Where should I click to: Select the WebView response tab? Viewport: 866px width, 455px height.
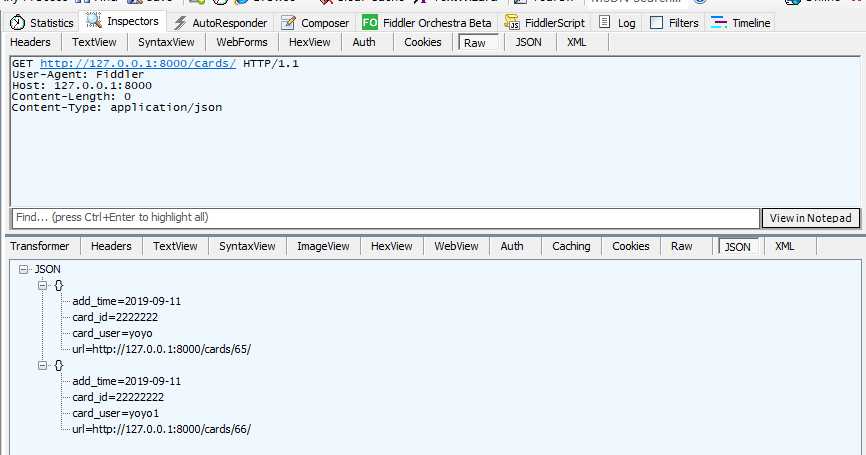point(456,246)
